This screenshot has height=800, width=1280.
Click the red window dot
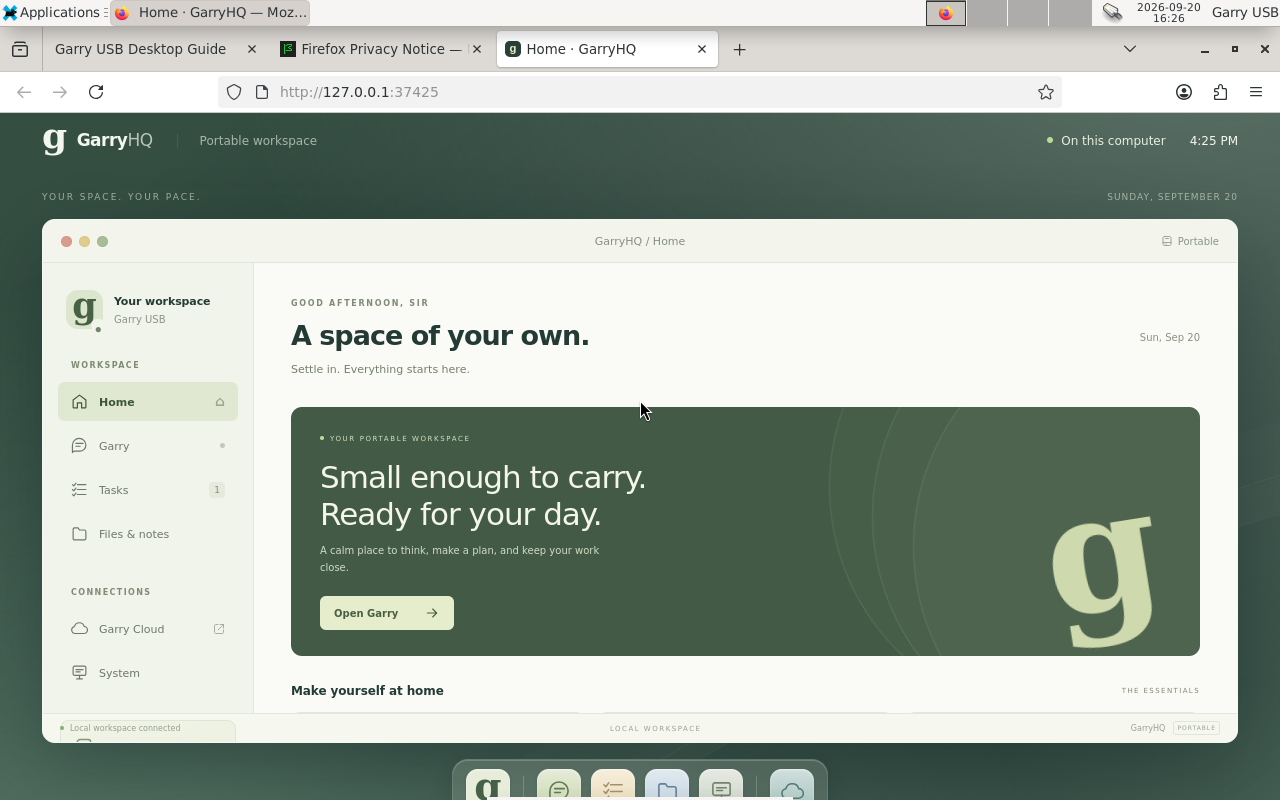(x=66, y=241)
